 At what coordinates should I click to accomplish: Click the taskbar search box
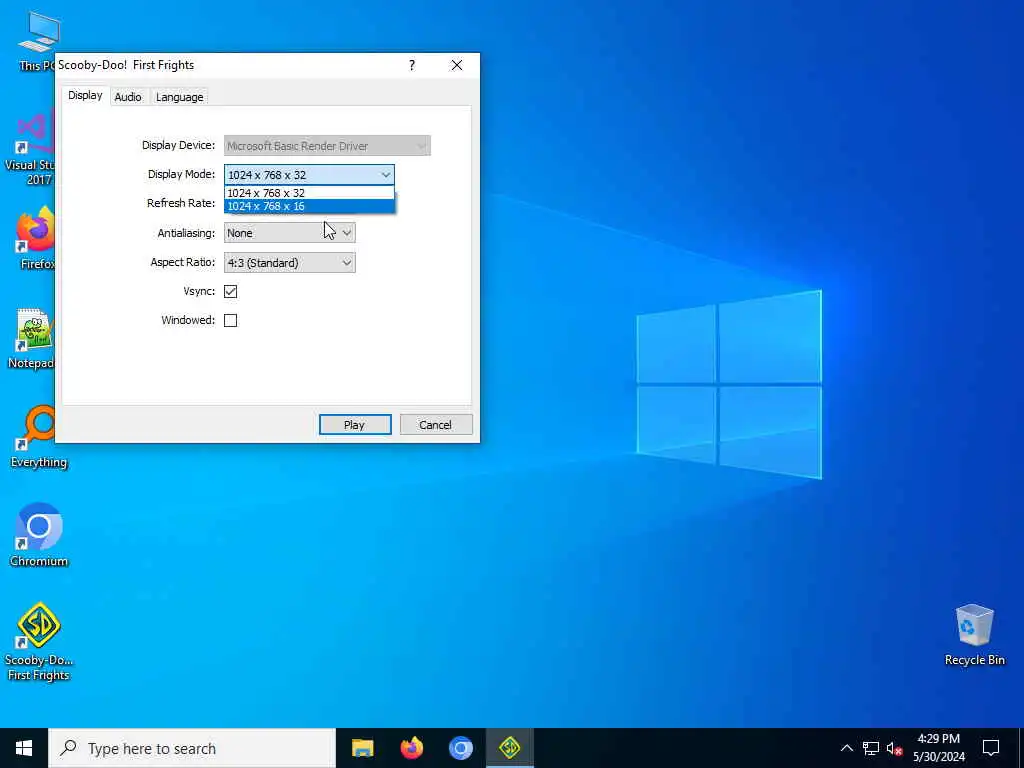click(192, 748)
